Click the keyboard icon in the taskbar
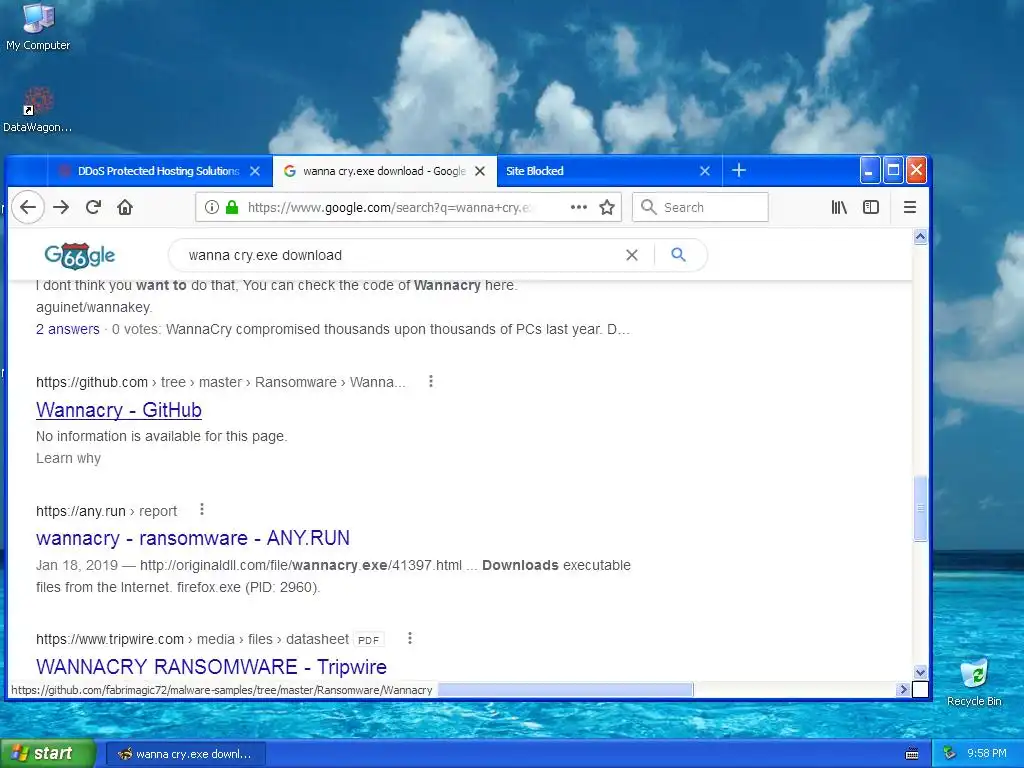Viewport: 1024px width, 768px height. pos(912,754)
